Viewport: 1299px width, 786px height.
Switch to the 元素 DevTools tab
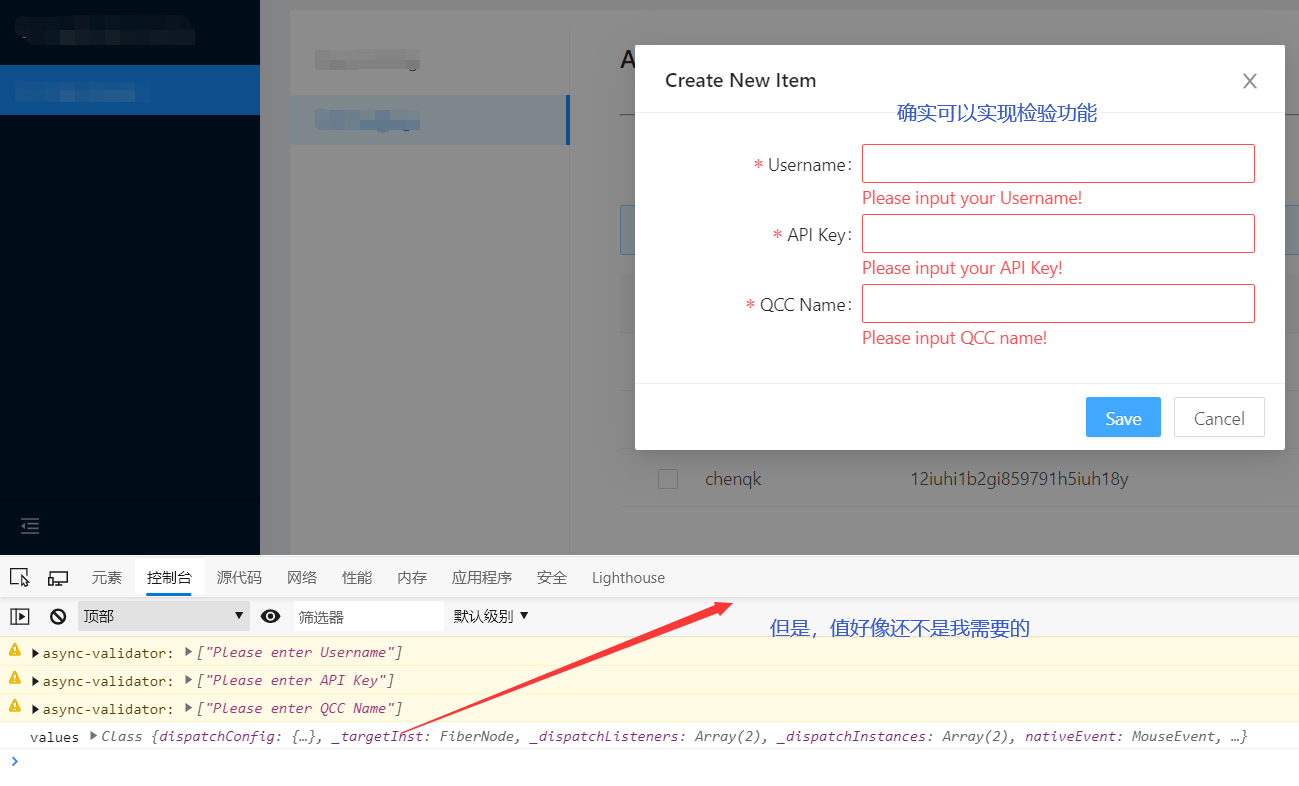click(106, 577)
